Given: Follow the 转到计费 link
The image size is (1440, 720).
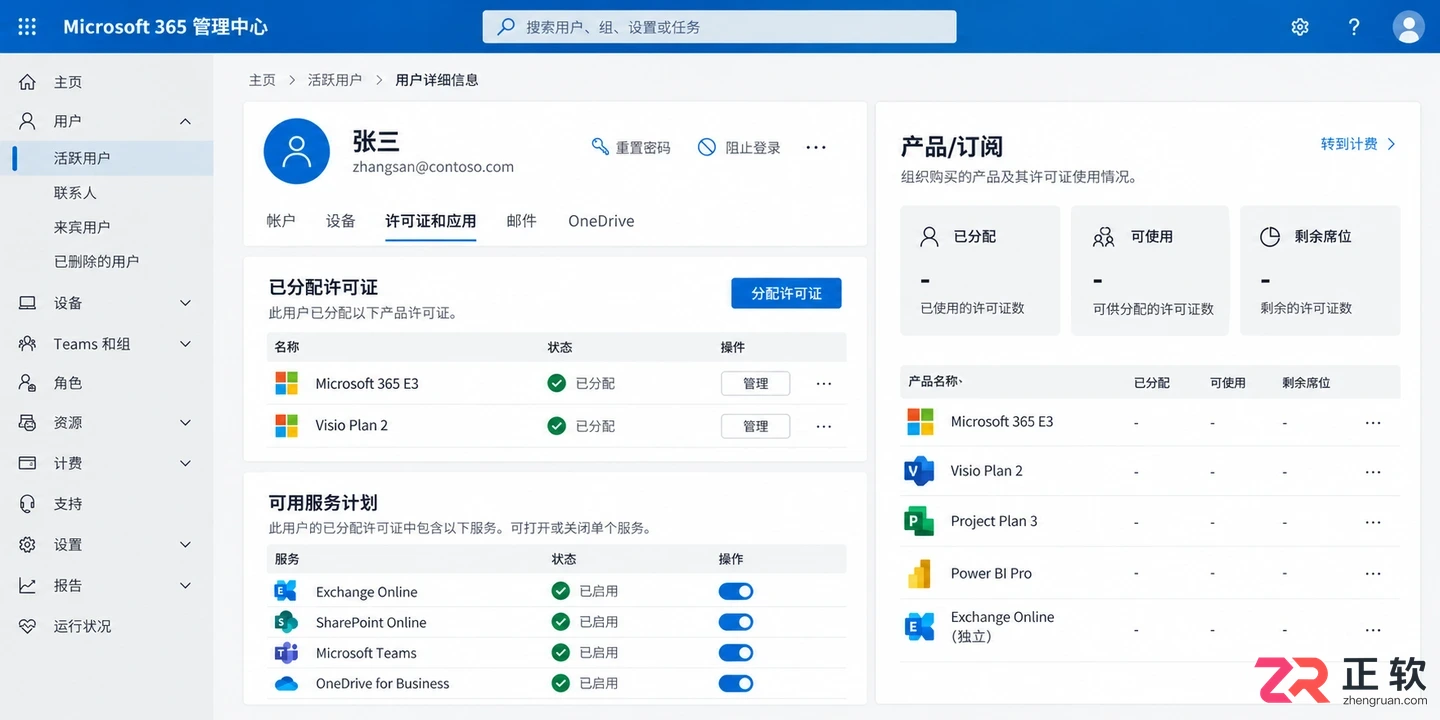Looking at the screenshot, I should coord(1358,144).
